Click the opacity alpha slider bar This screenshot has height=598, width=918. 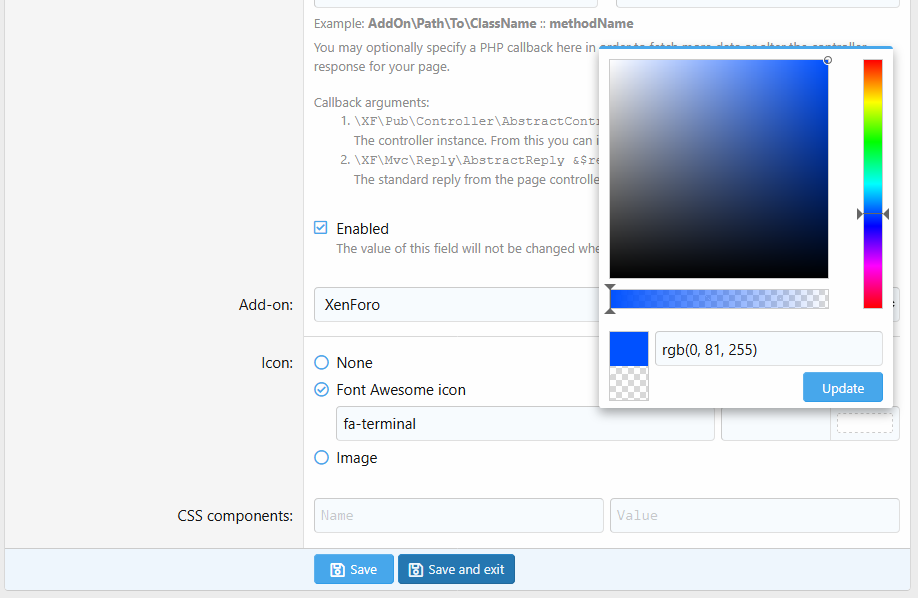[x=719, y=299]
